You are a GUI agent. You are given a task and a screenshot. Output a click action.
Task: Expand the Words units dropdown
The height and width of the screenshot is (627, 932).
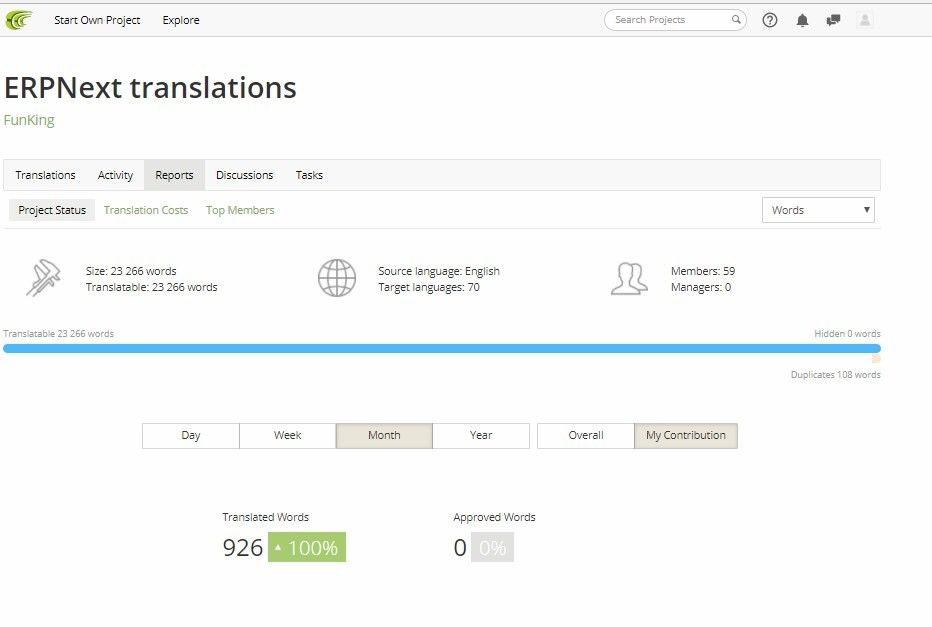pos(818,210)
